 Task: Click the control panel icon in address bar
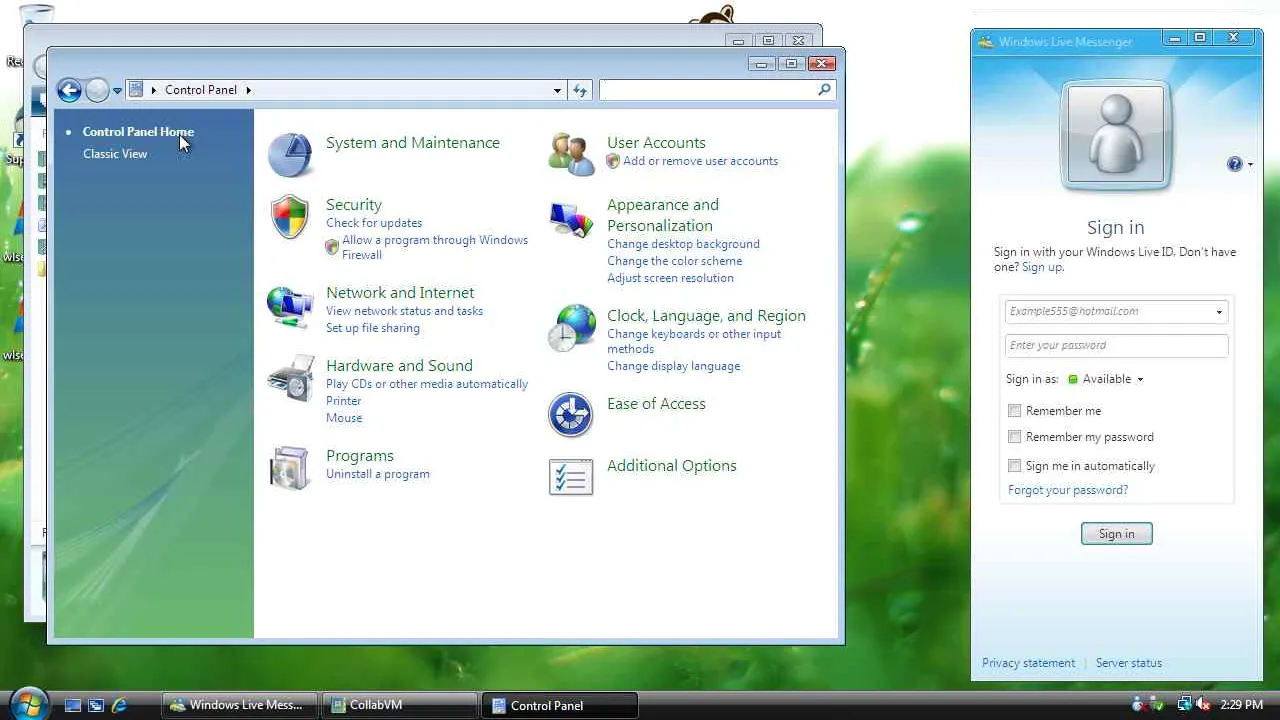coord(137,90)
